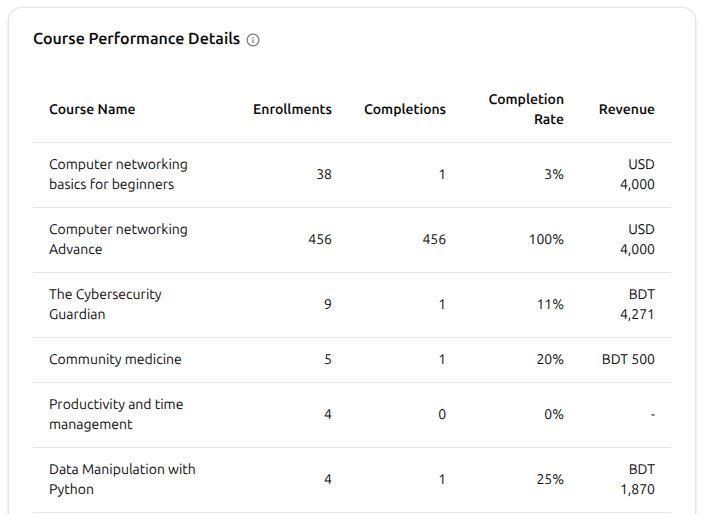Click the 100% completion rate value

click(x=546, y=239)
